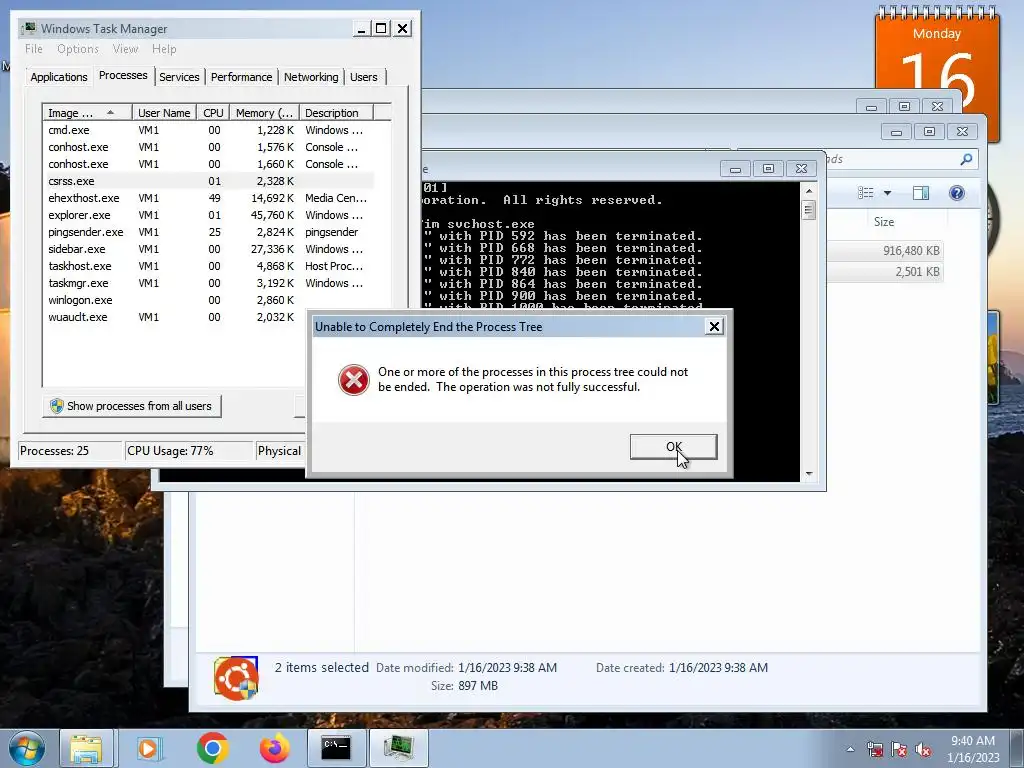The width and height of the screenshot is (1024, 768).
Task: Select the 916,480 KB file row
Action: [885, 251]
